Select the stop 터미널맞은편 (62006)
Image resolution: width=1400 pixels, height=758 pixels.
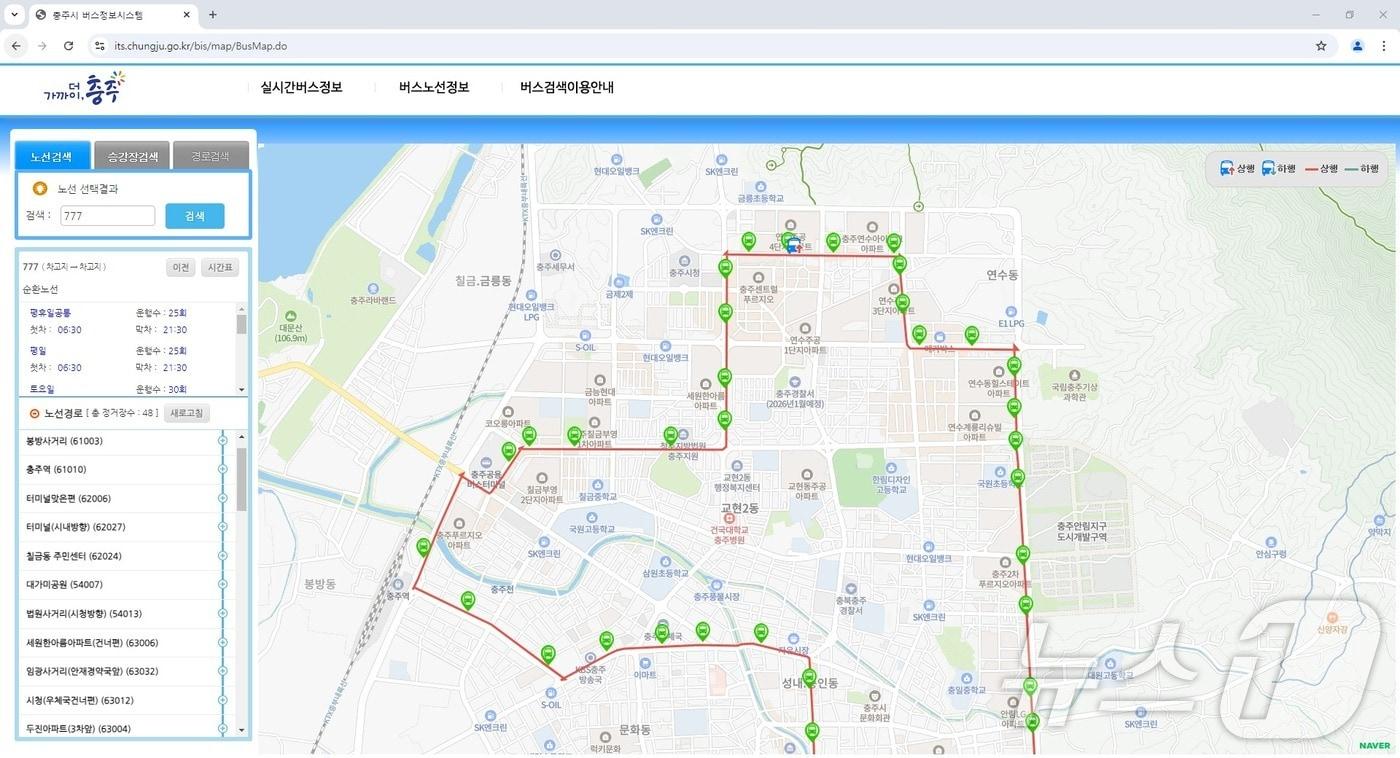point(68,498)
